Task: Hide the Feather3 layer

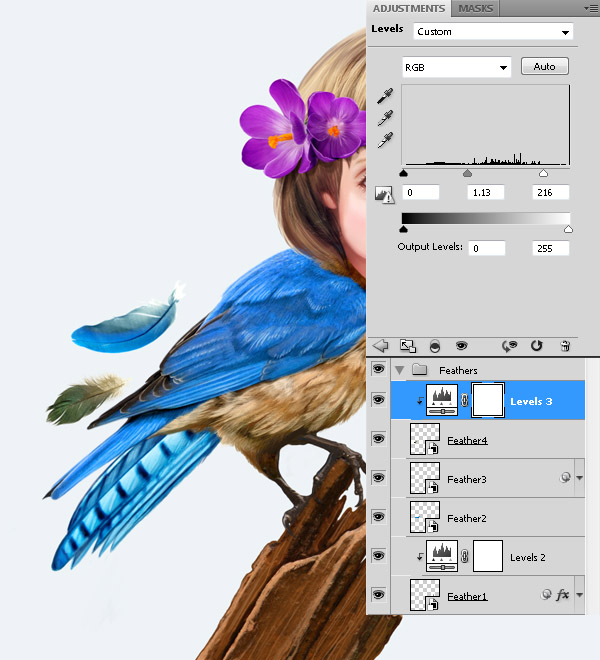Action: point(379,478)
